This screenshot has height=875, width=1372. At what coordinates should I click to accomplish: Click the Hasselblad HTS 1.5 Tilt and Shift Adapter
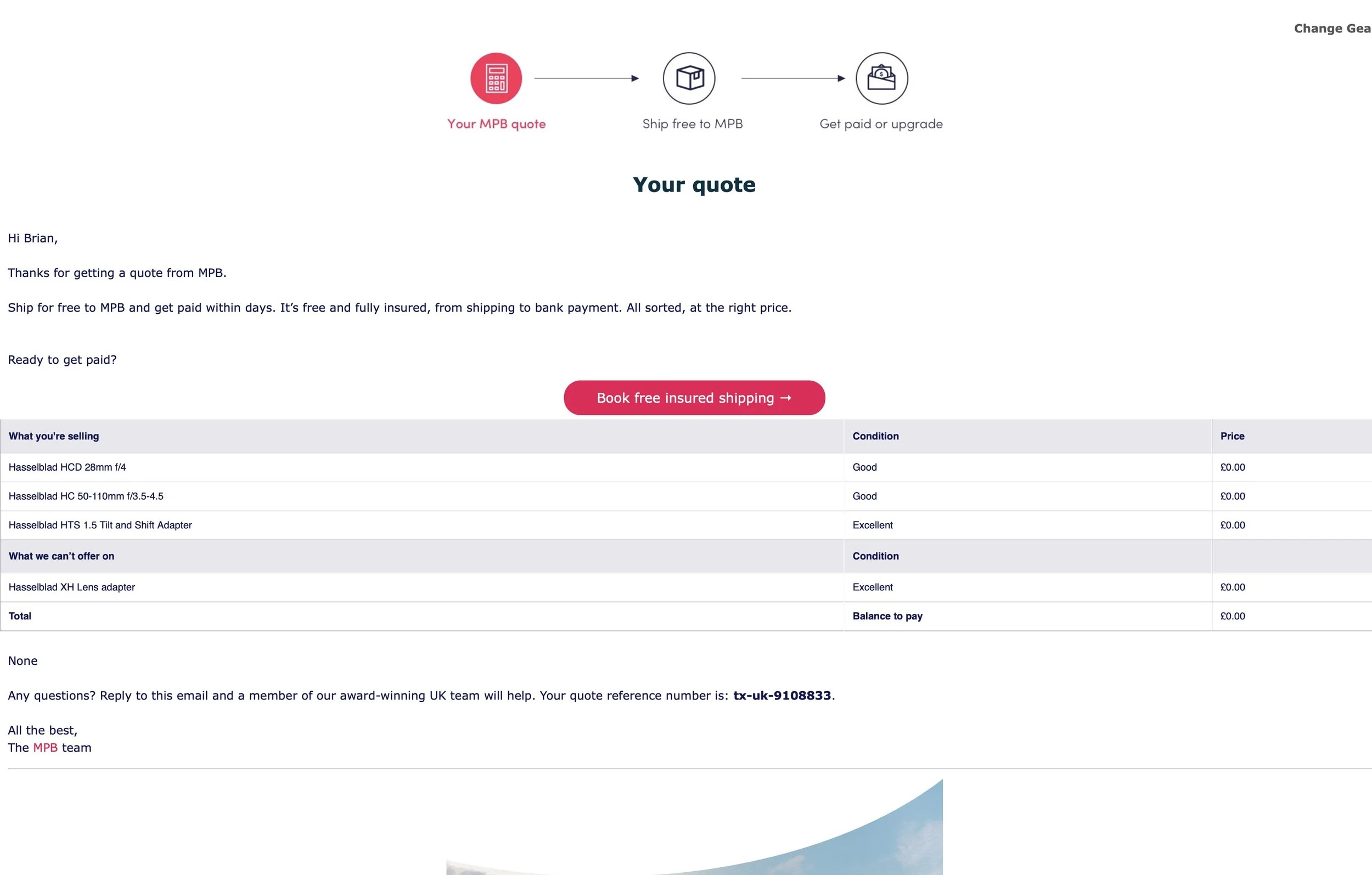click(x=100, y=525)
